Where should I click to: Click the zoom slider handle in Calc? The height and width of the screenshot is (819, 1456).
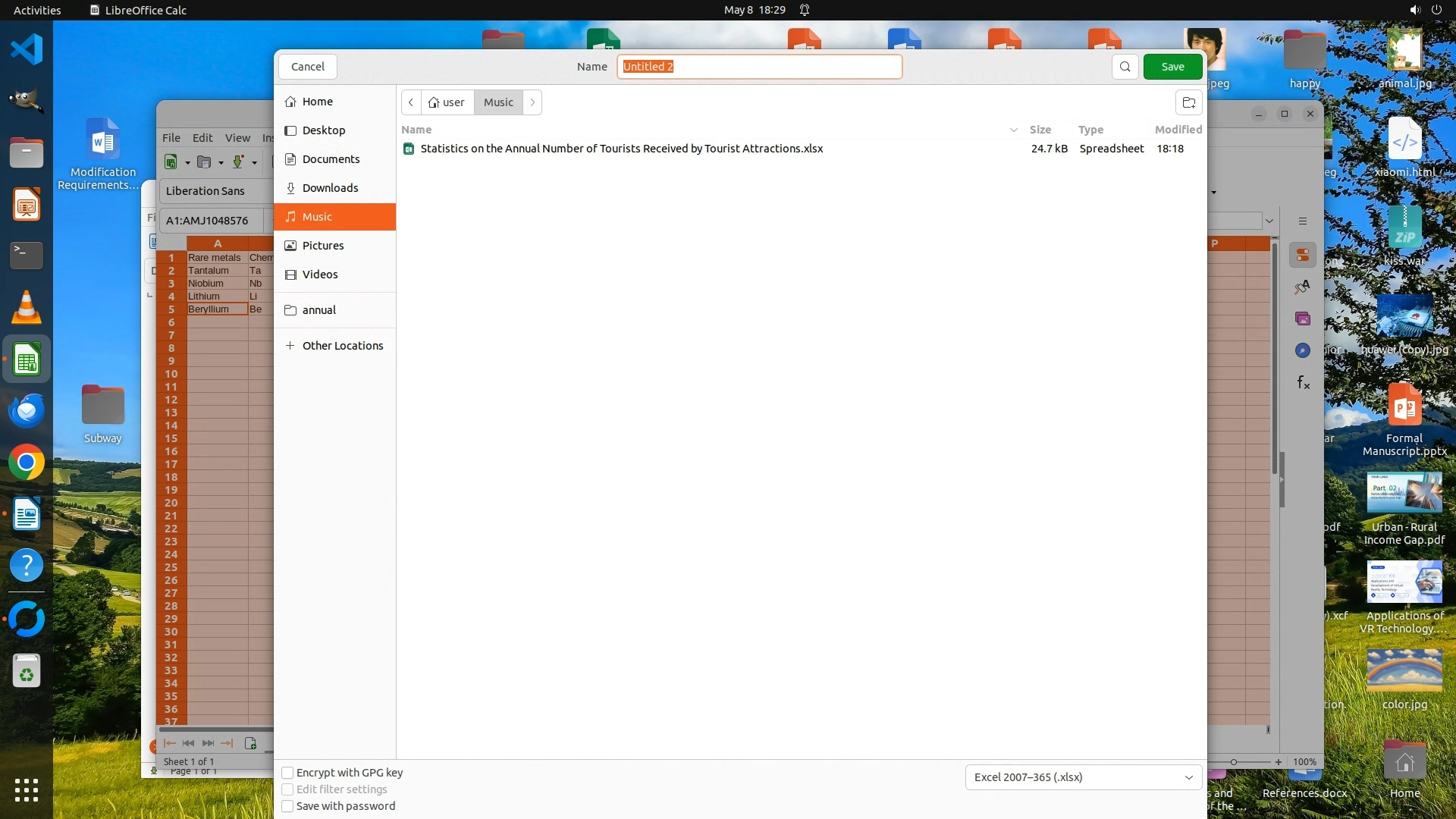[1234, 762]
